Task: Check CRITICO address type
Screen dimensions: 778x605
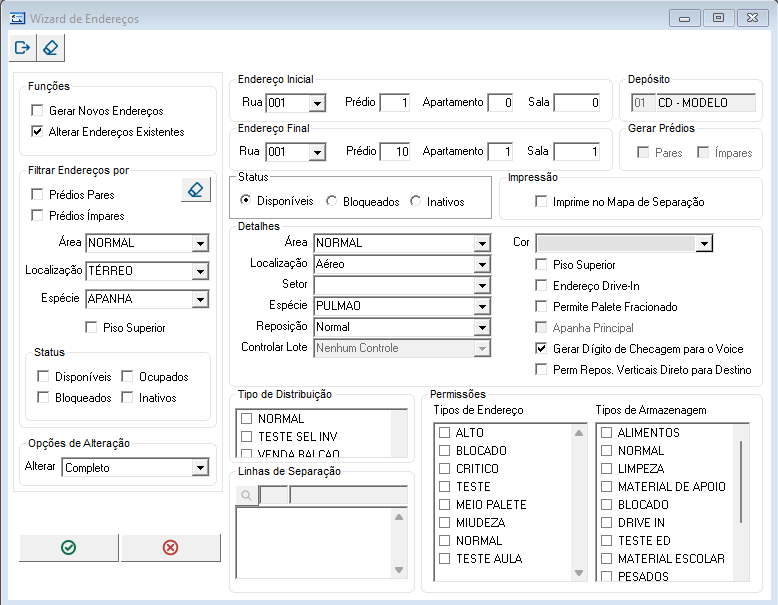Action: click(x=445, y=468)
